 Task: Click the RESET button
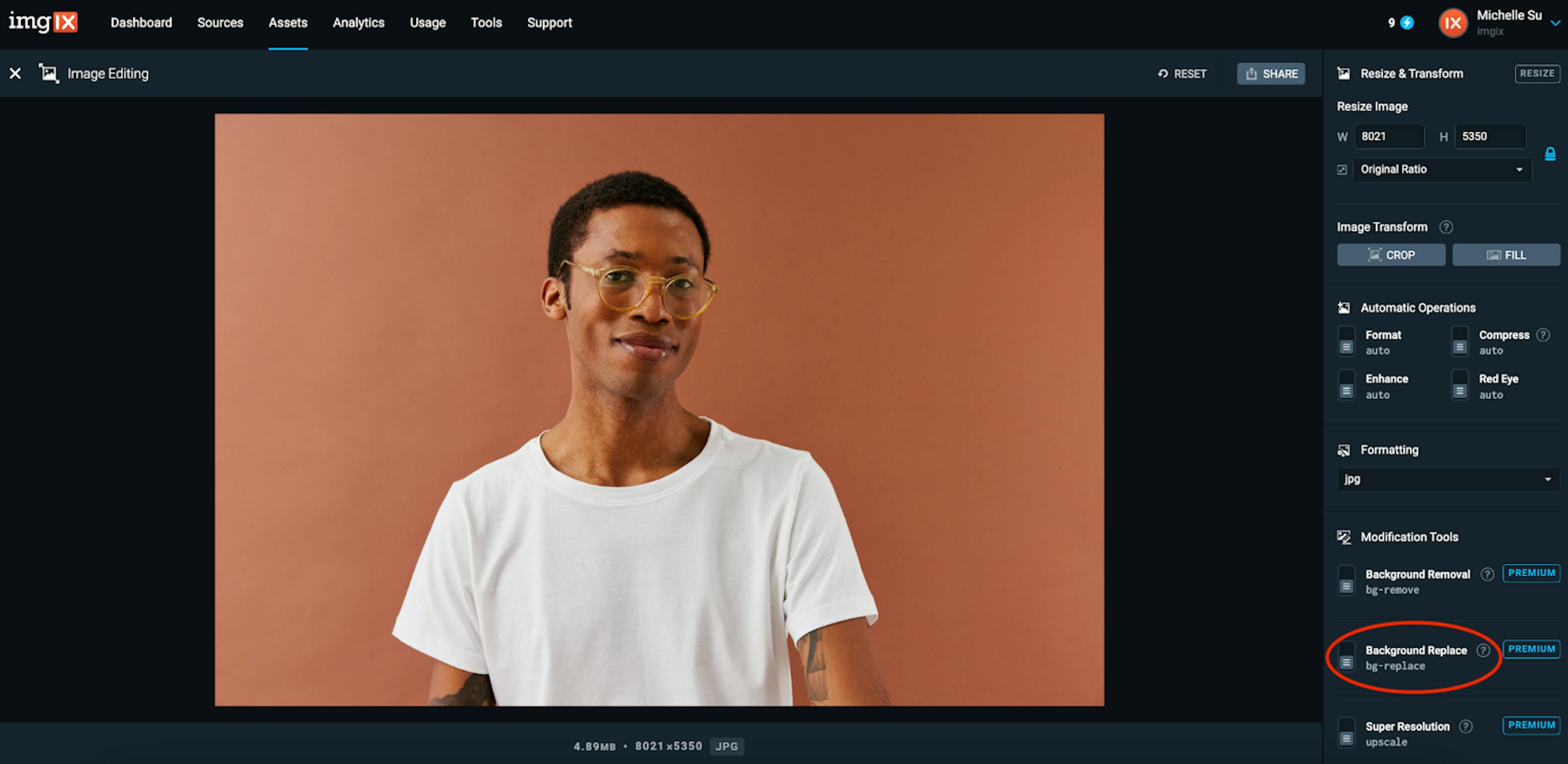tap(1181, 73)
